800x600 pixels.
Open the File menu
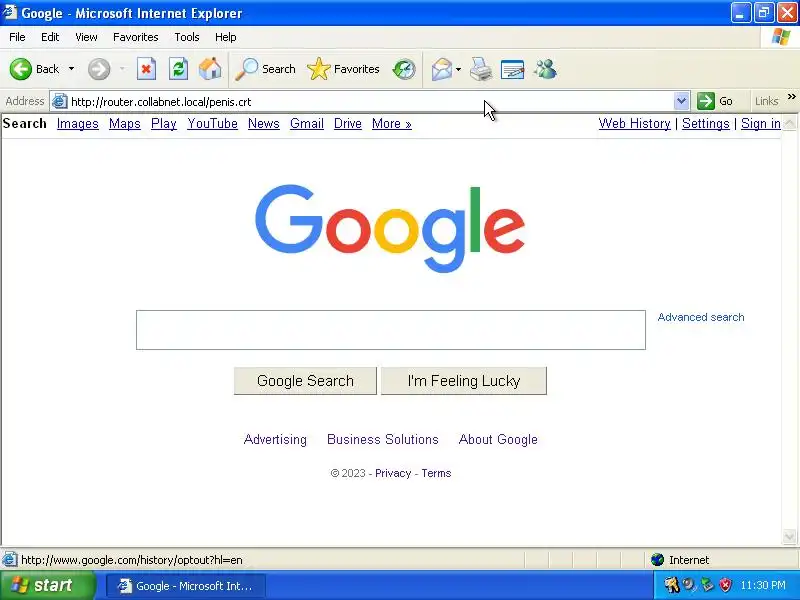click(17, 37)
